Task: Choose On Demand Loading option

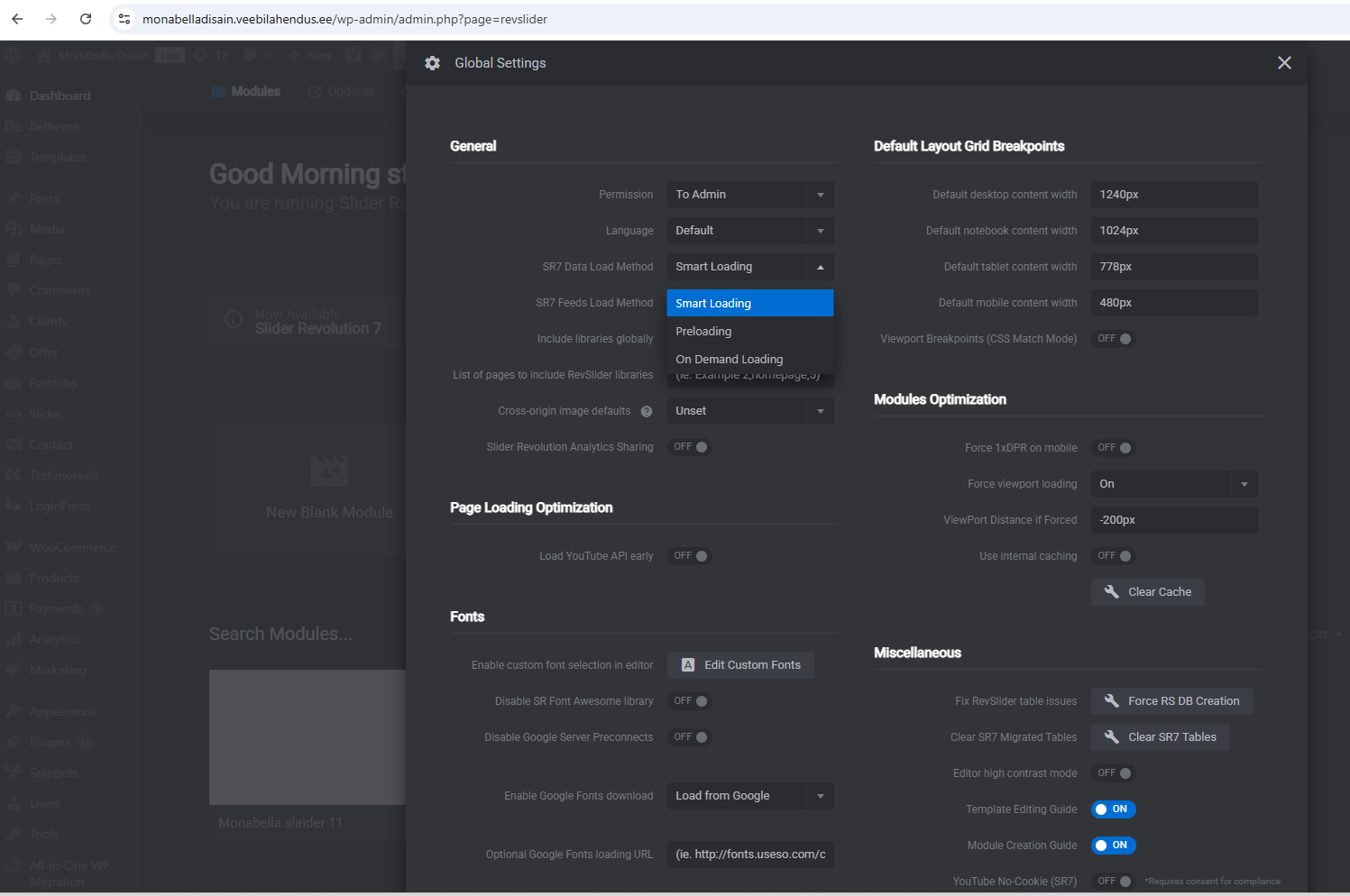Action: (729, 360)
